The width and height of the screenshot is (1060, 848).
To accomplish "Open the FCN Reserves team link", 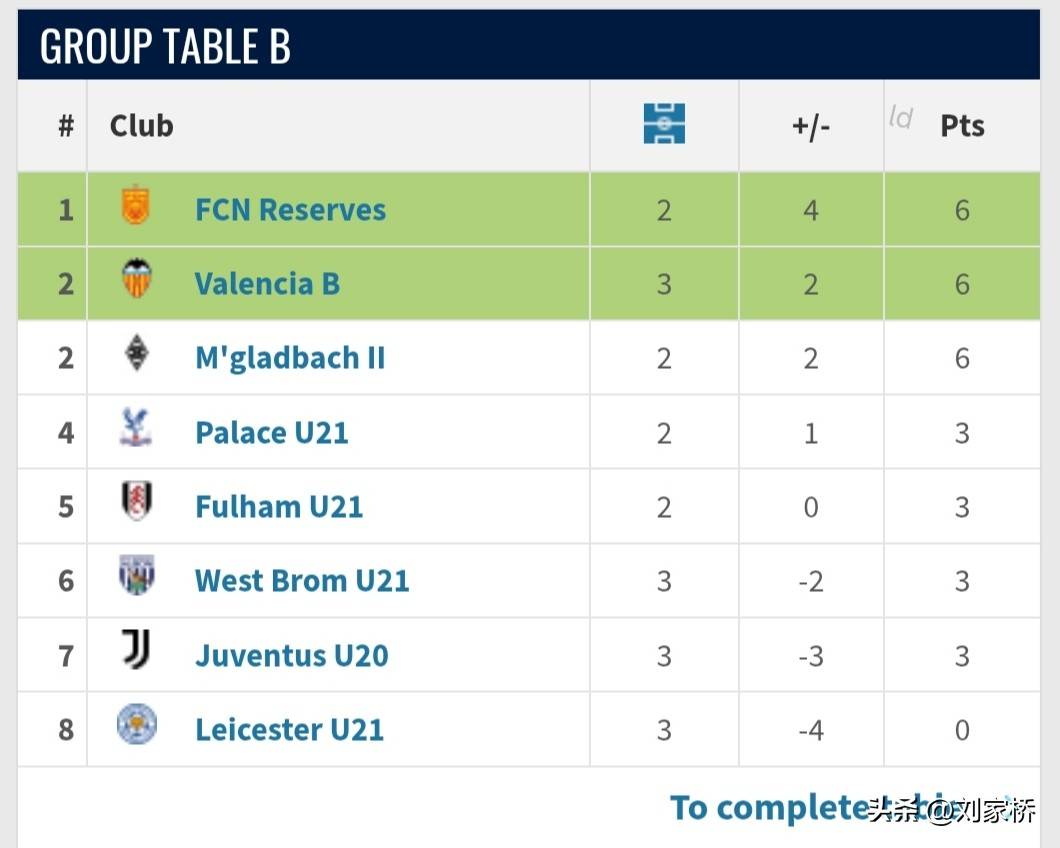I will click(x=290, y=210).
